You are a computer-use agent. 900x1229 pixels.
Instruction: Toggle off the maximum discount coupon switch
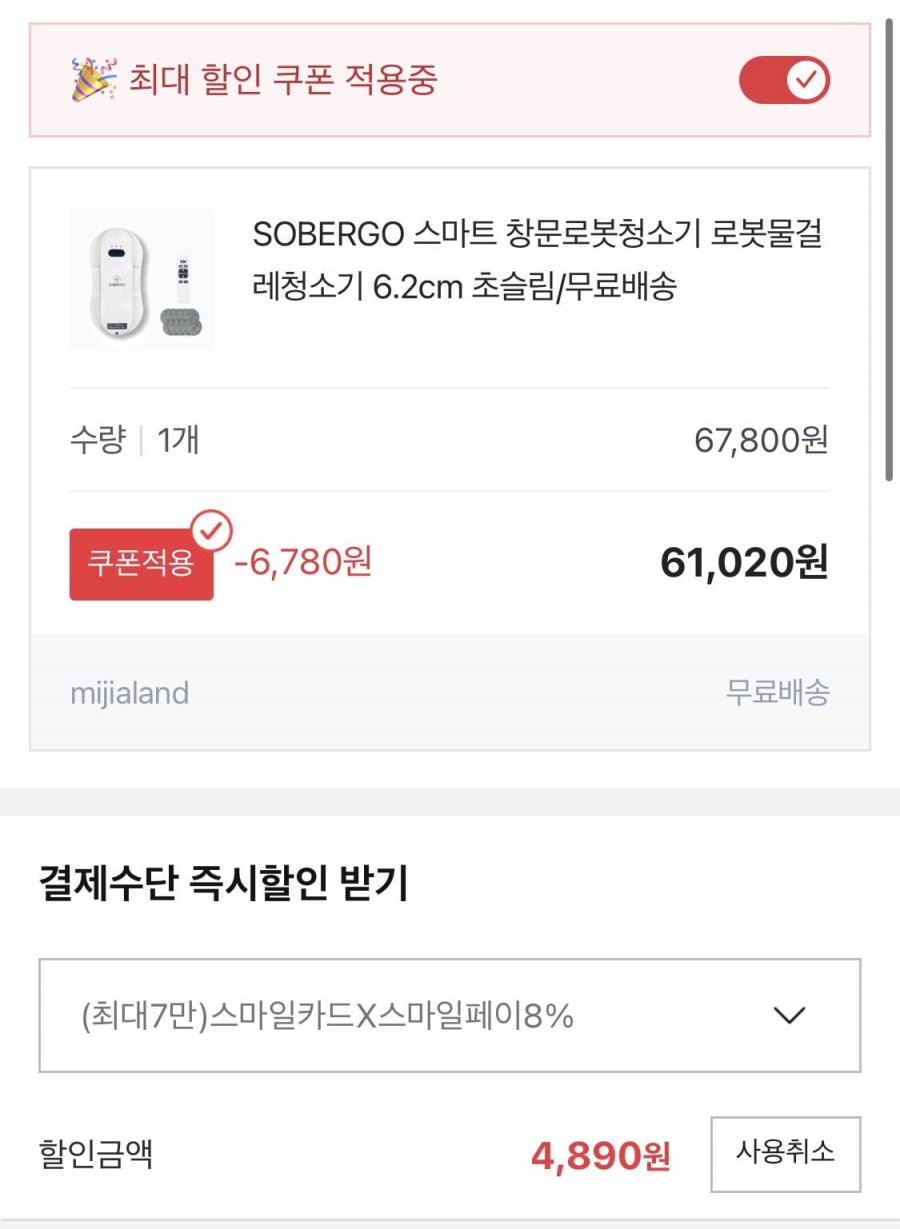[785, 80]
